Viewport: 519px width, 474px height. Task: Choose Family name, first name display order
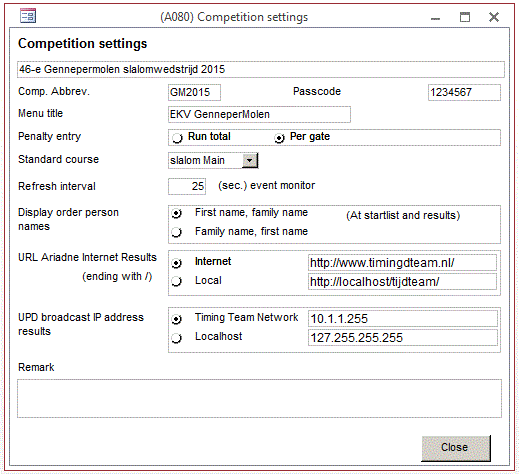(176, 232)
